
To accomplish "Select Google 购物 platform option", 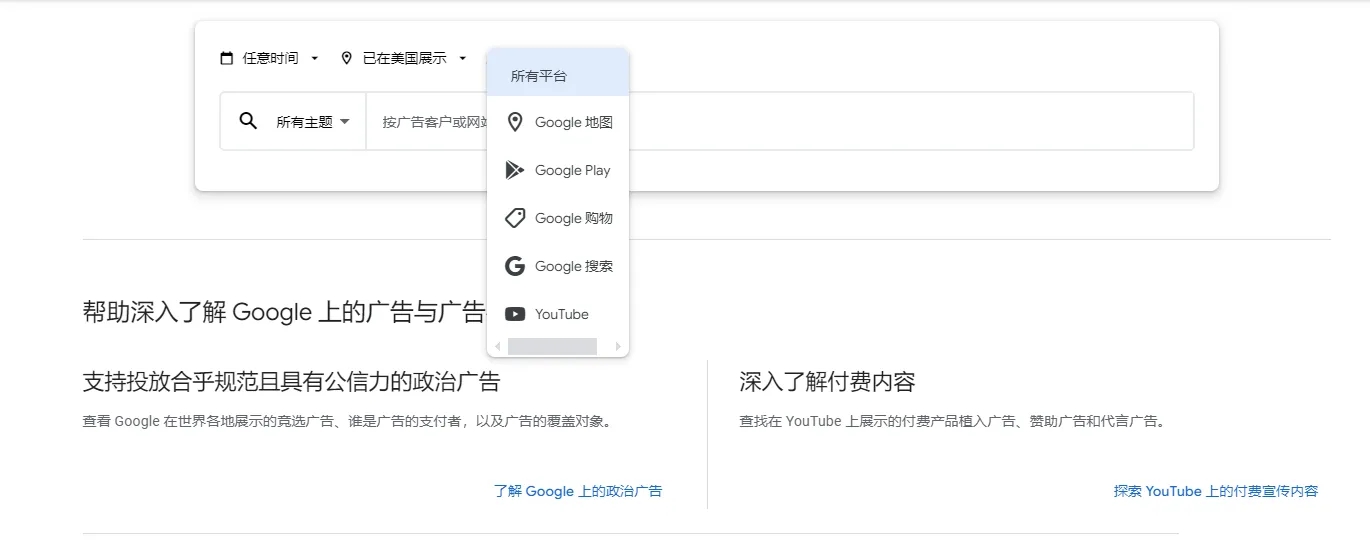I will (558, 218).
